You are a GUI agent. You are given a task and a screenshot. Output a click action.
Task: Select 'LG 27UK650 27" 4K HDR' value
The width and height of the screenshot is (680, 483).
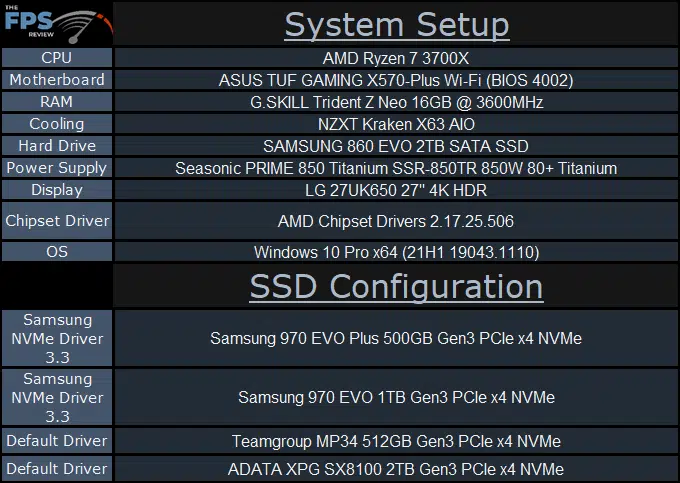click(x=396, y=190)
